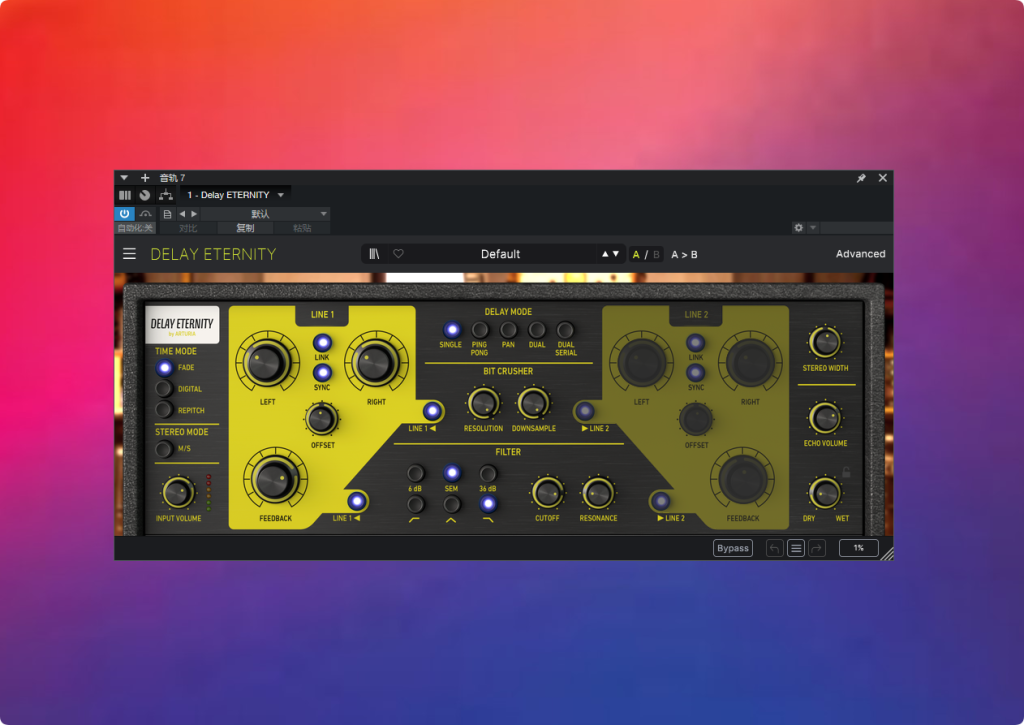Open the host preset dropdown showing 默认
This screenshot has width=1024, height=725.
click(264, 214)
